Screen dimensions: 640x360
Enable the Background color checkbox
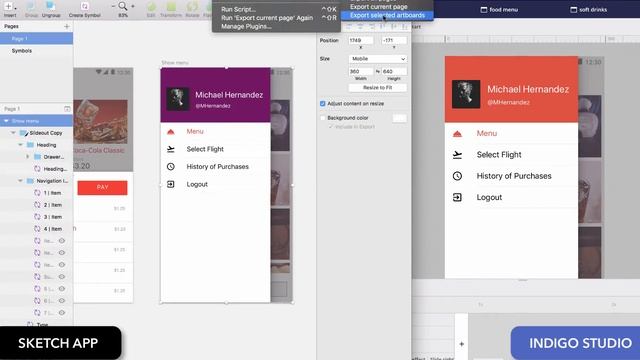[x=322, y=118]
